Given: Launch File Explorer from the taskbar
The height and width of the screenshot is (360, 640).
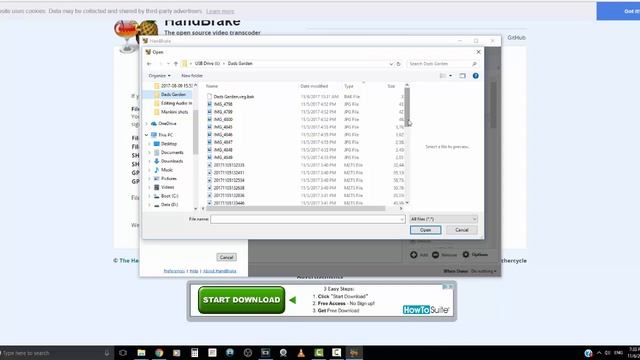Looking at the screenshot, I should click(x=141, y=353).
